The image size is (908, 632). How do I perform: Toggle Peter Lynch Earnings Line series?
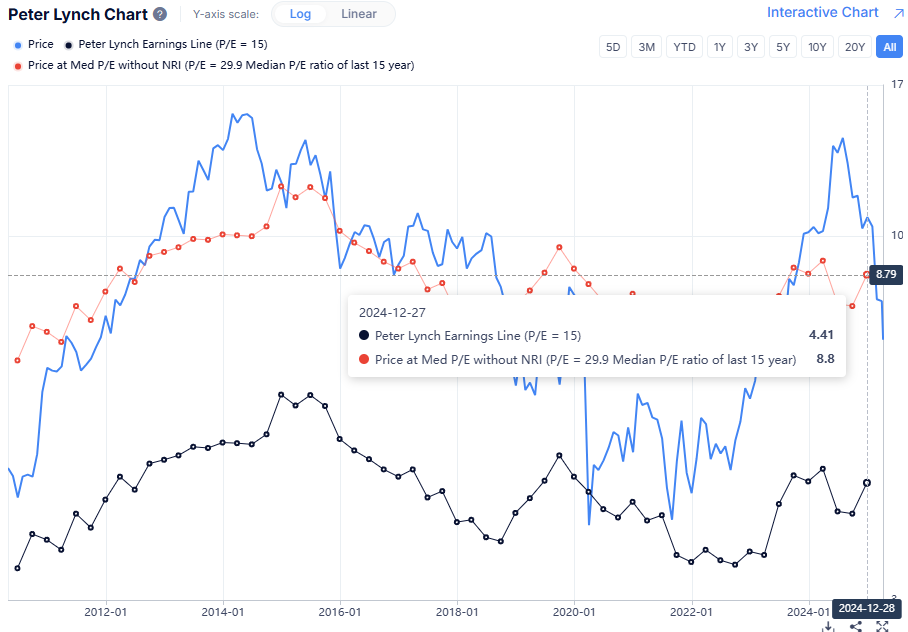[172, 45]
